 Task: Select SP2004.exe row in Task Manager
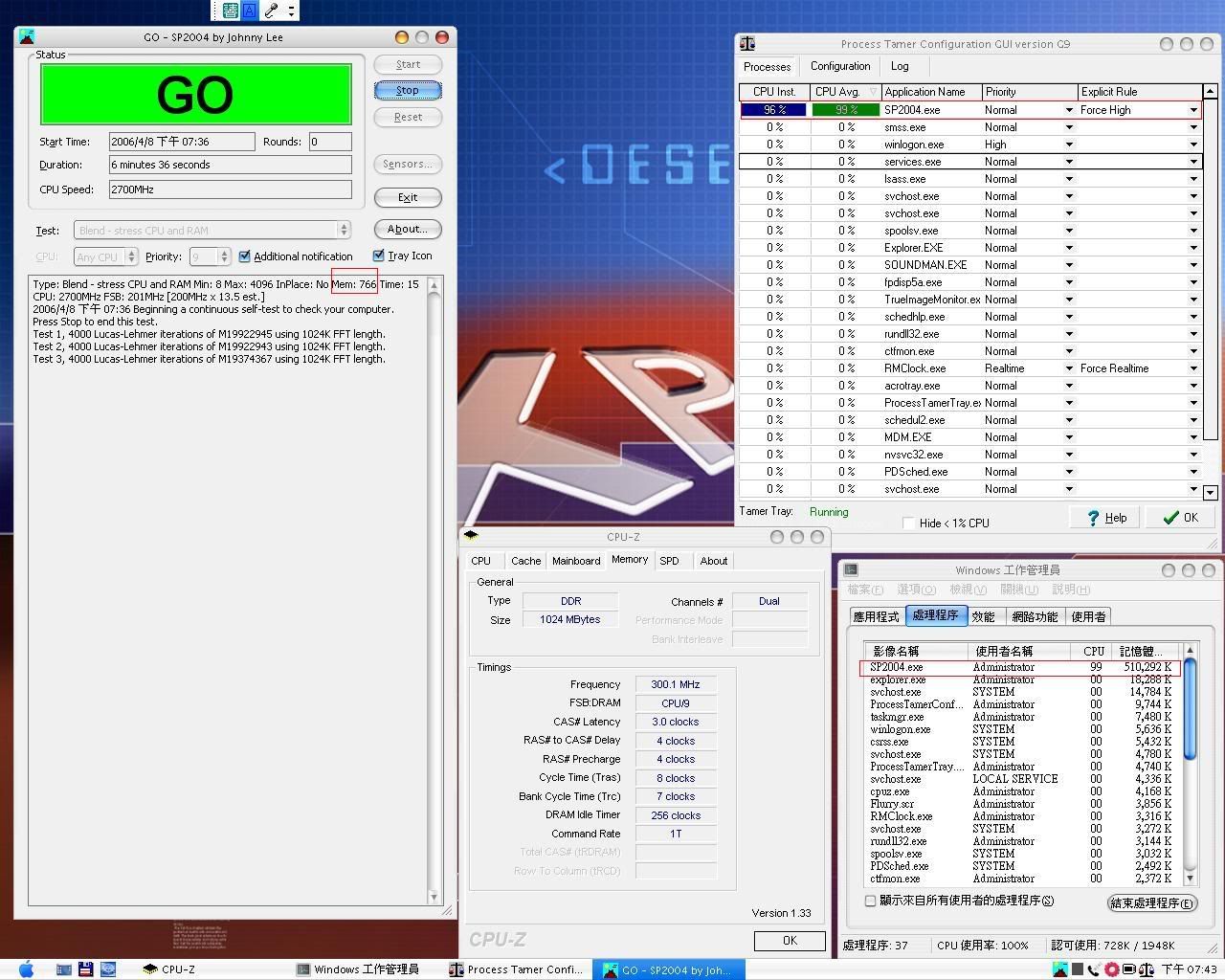coord(1020,667)
